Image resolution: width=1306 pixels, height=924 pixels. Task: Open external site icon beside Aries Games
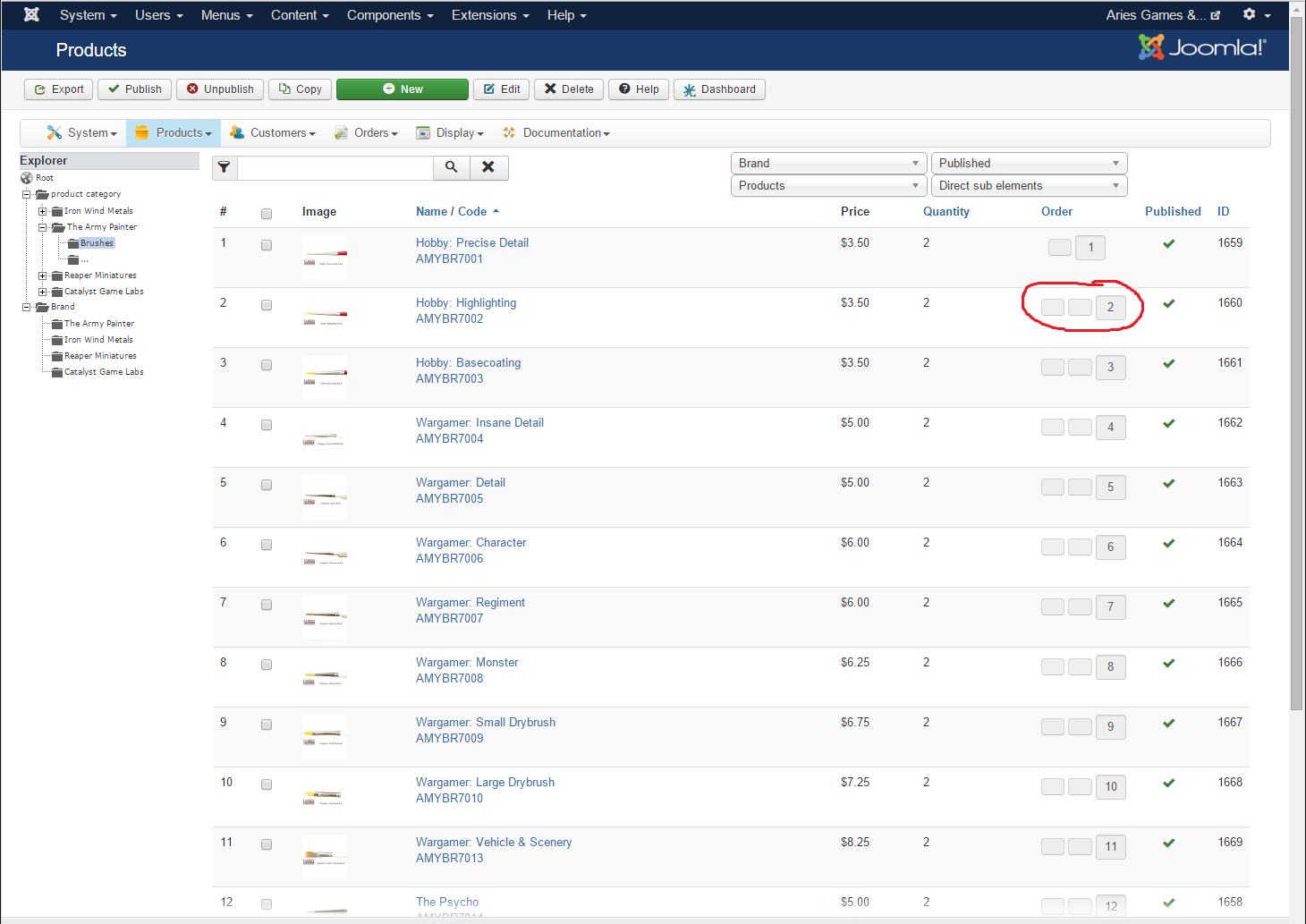point(1216,15)
